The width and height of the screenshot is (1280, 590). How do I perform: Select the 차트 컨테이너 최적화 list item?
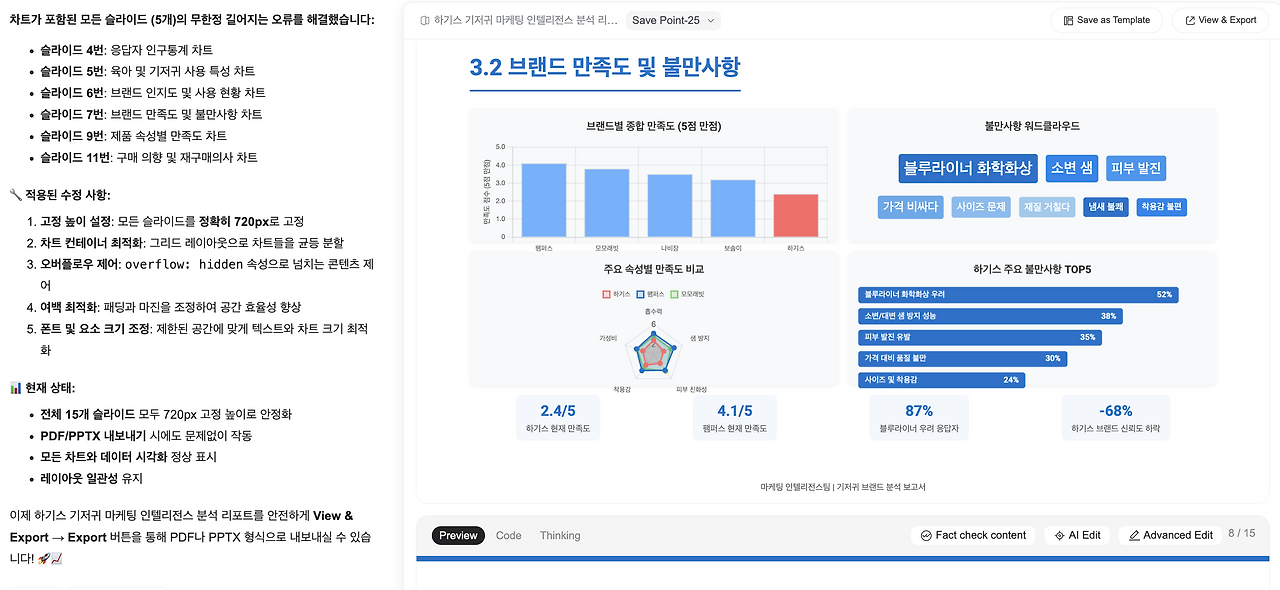(192, 243)
